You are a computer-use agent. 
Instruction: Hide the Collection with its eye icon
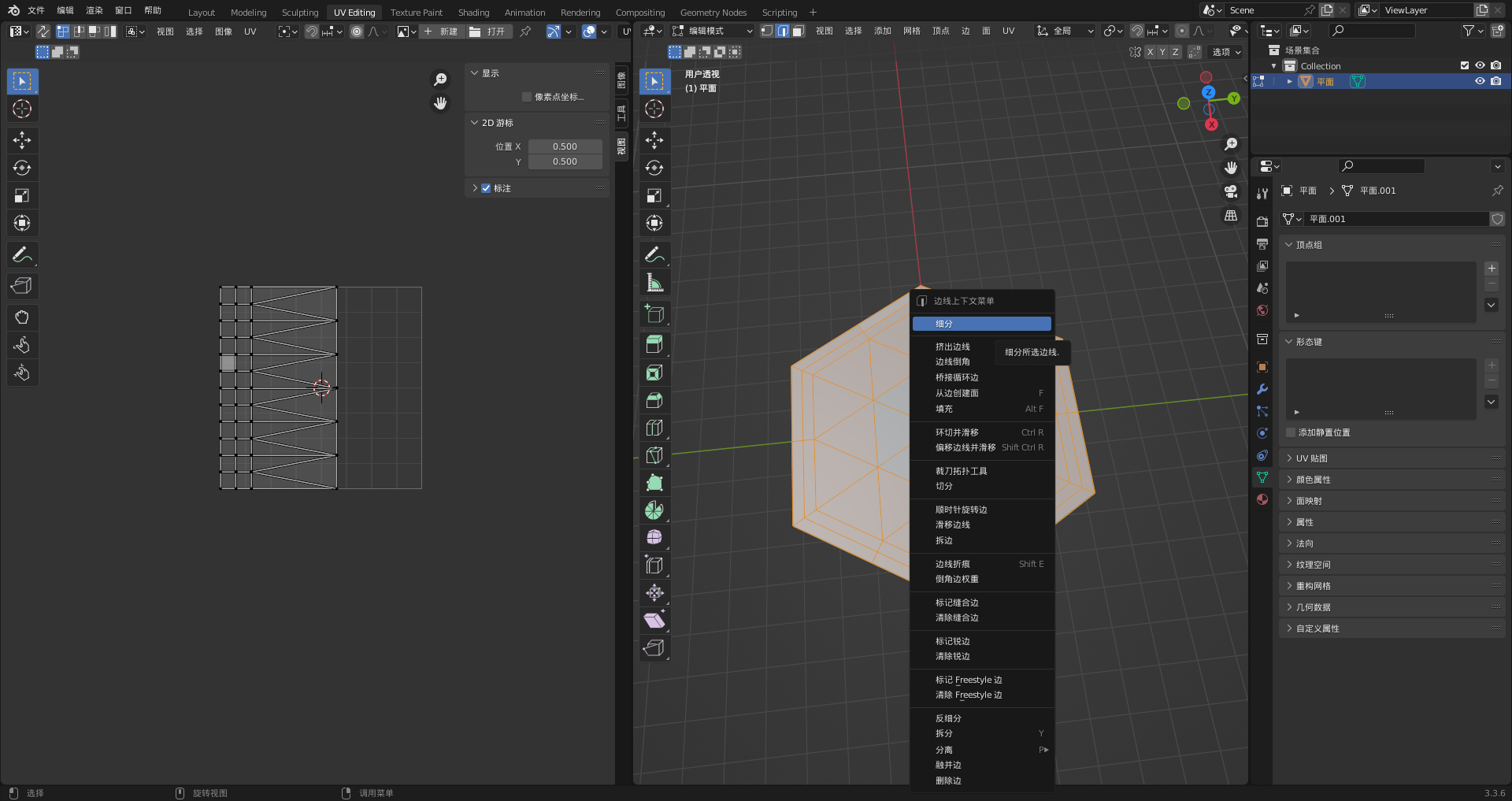1480,66
